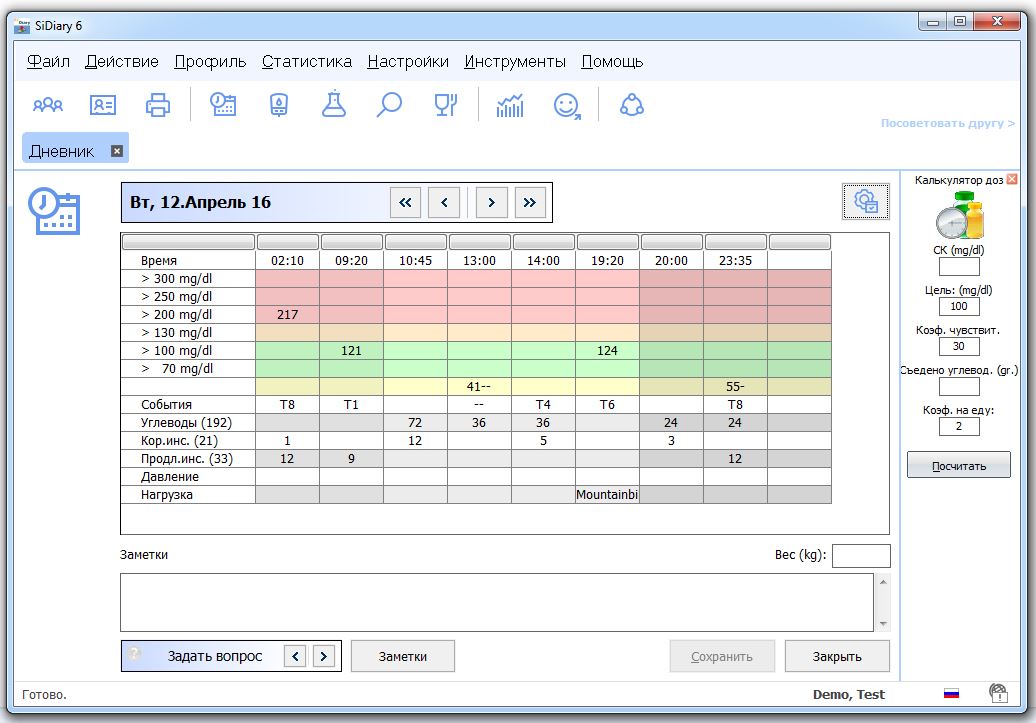This screenshot has height=723, width=1036.
Task: Open the statistics chart icon
Action: click(x=510, y=105)
